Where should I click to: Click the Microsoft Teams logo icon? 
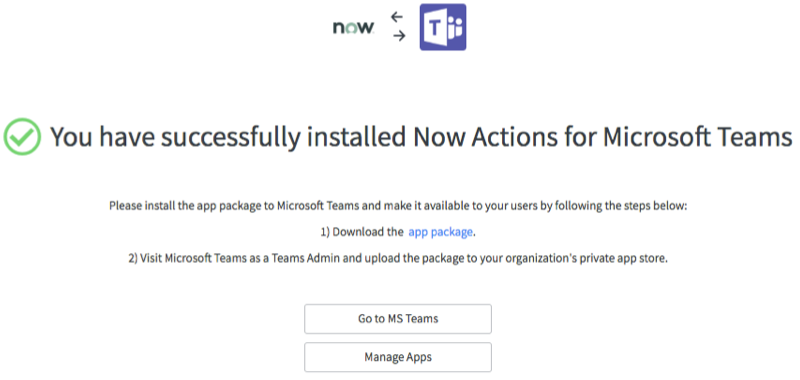(443, 27)
